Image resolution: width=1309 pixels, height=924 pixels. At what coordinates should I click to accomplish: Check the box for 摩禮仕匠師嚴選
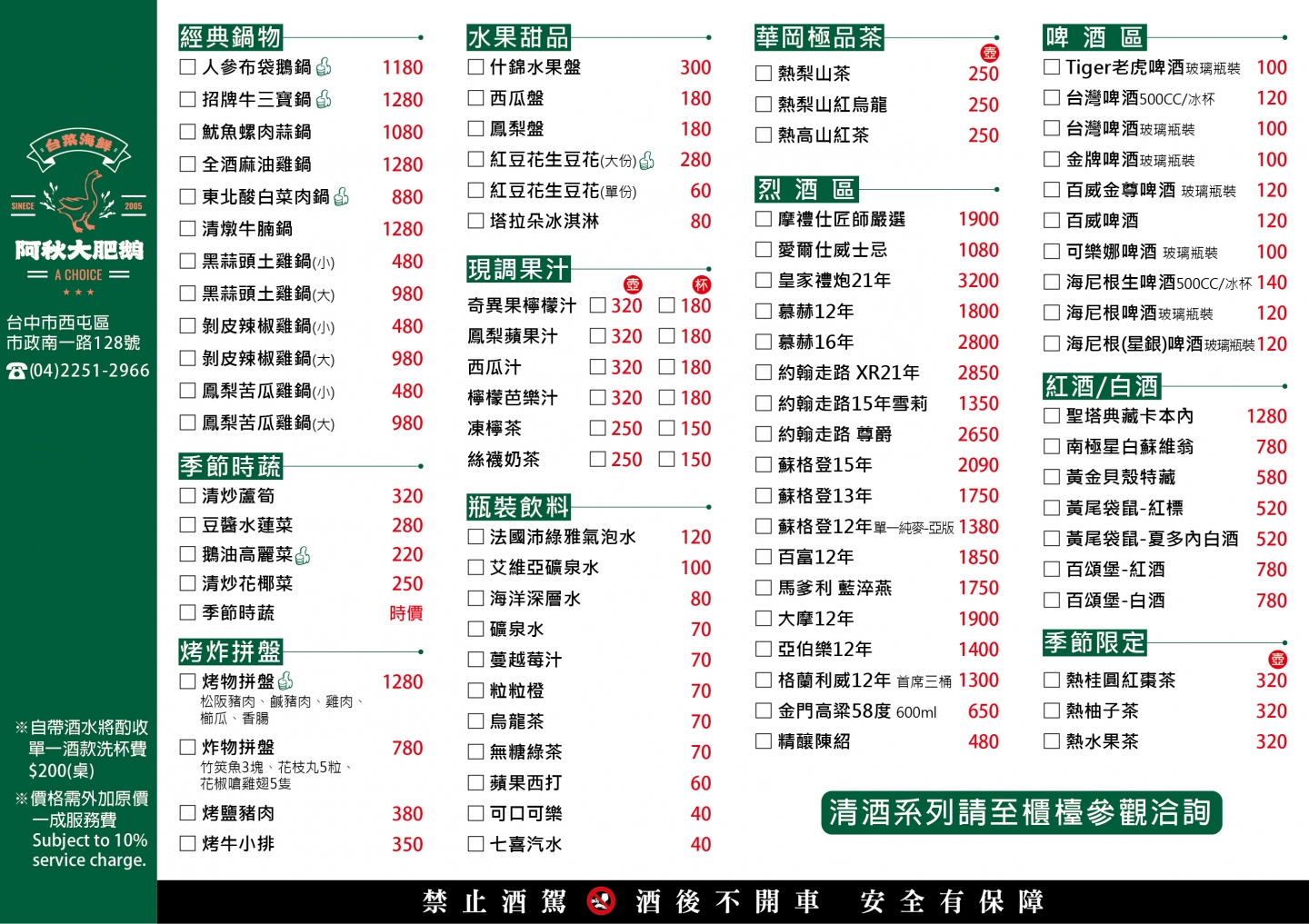coord(764,219)
